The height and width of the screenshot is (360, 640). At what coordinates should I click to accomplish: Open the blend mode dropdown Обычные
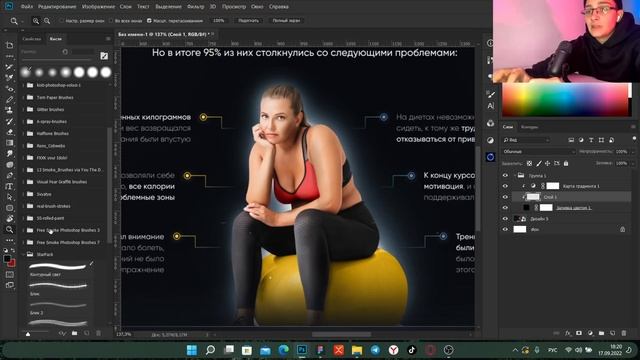[538, 151]
